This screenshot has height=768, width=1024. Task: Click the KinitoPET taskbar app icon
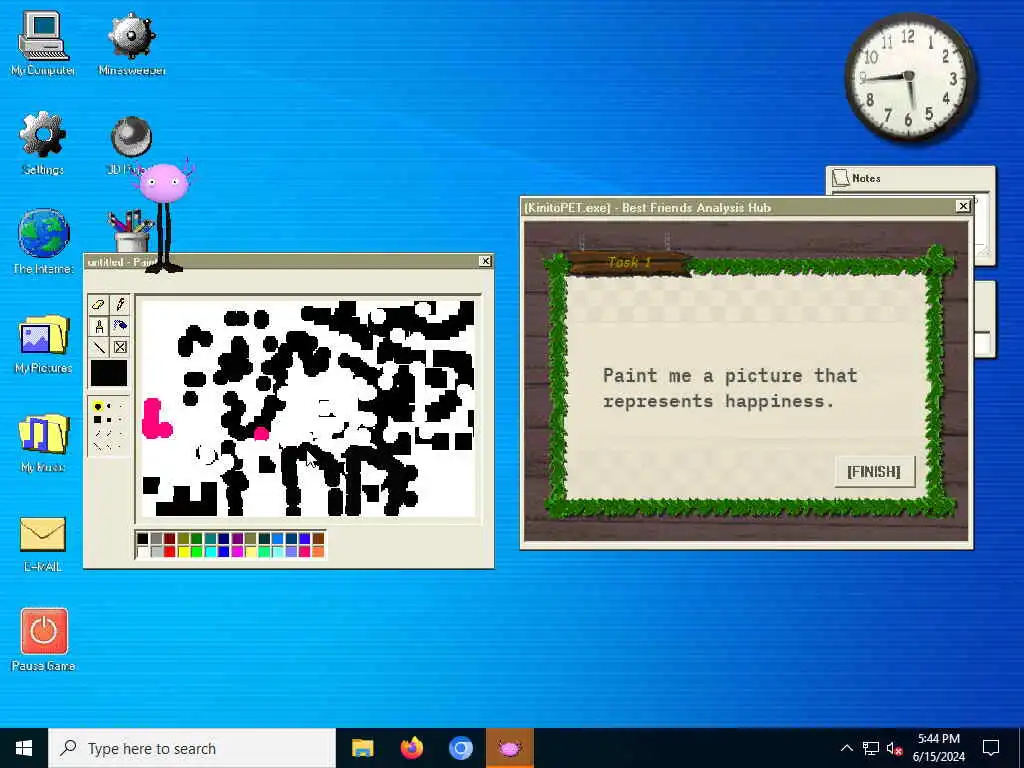(x=509, y=748)
